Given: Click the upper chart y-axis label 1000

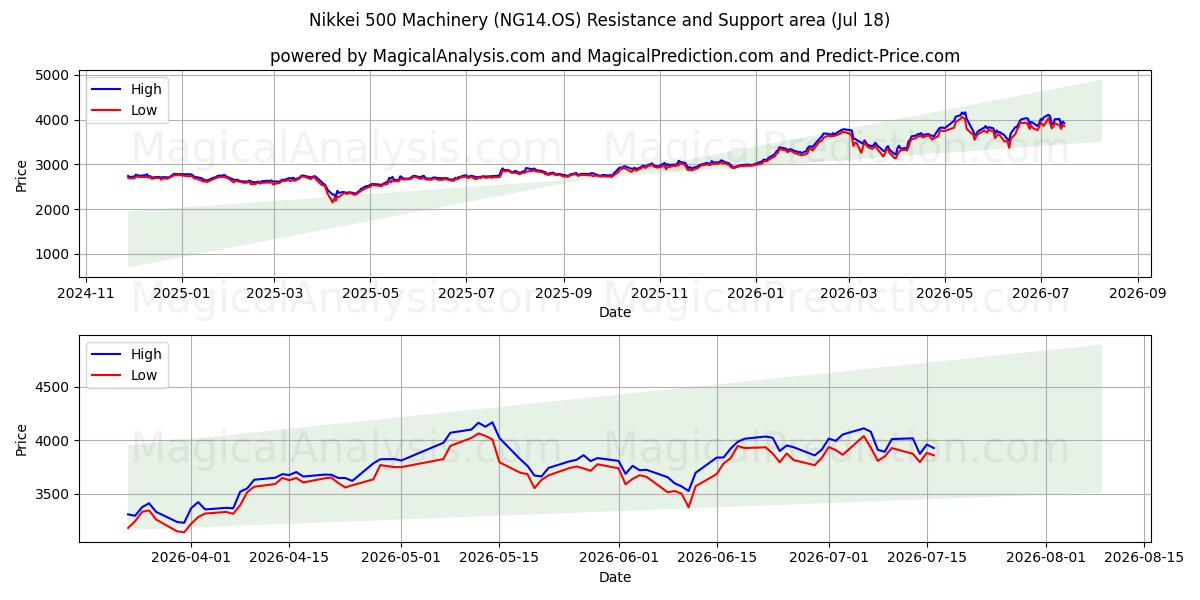Looking at the screenshot, I should pyautogui.click(x=51, y=254).
